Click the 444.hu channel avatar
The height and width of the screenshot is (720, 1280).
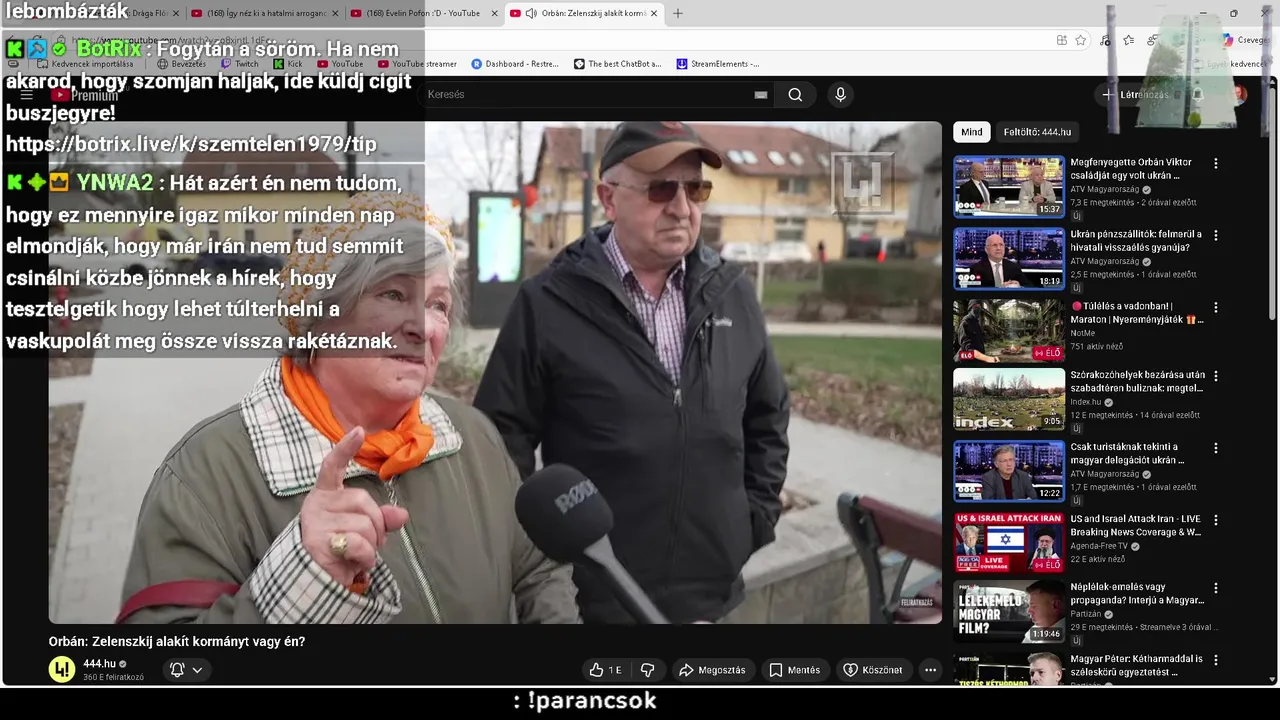point(62,669)
